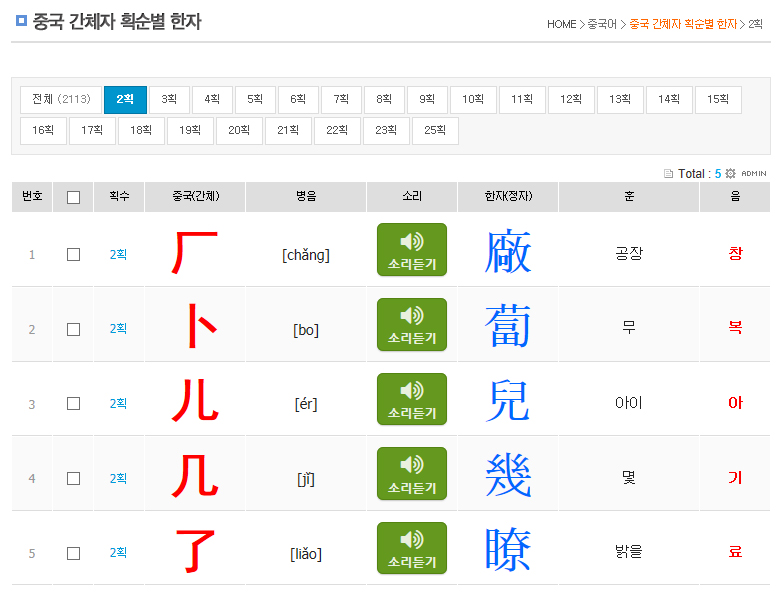The height and width of the screenshot is (593, 779).
Task: Play audio for 几 [jǐ] entry
Action: click(x=411, y=474)
